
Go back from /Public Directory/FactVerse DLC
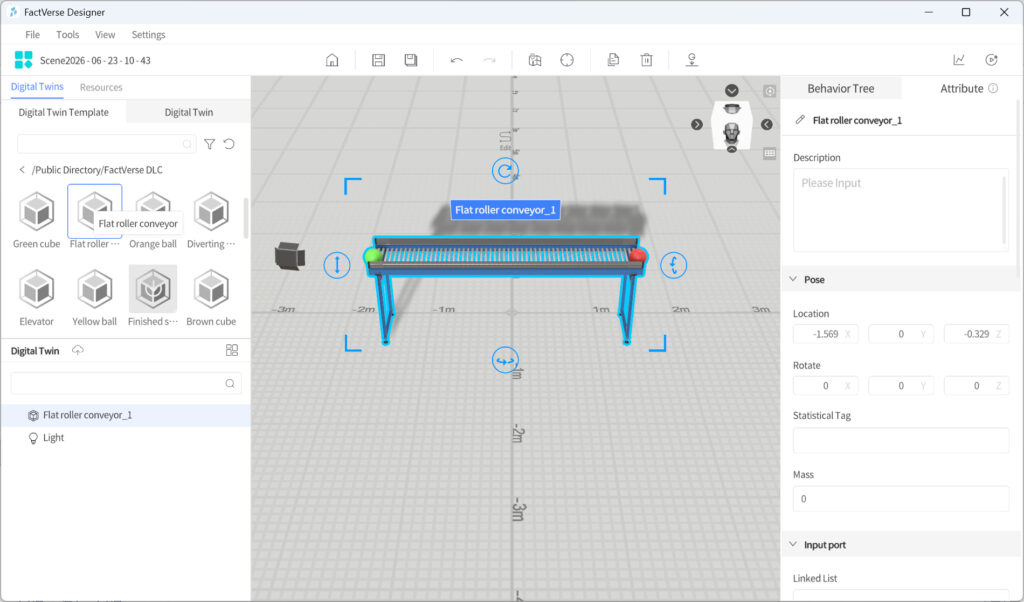pyautogui.click(x=22, y=170)
